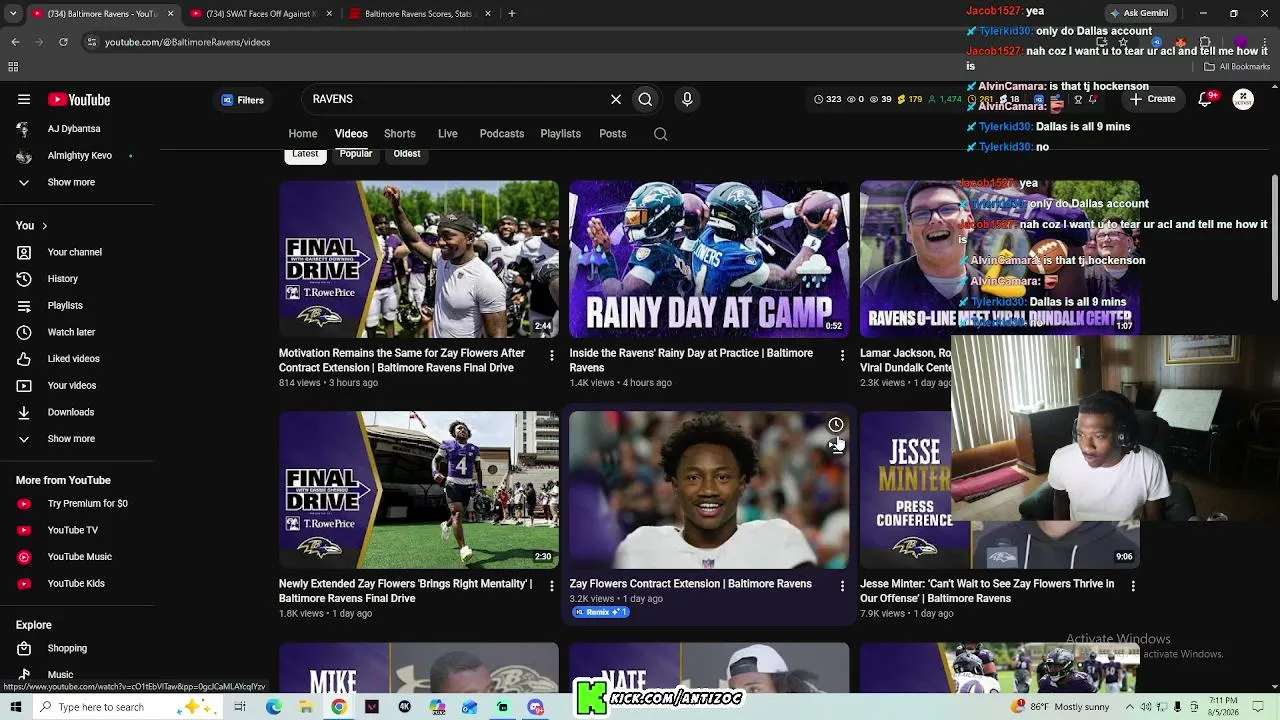Open options for Zay Flowers Contract Extension video
Viewport: 1280px width, 720px height.
coord(842,586)
